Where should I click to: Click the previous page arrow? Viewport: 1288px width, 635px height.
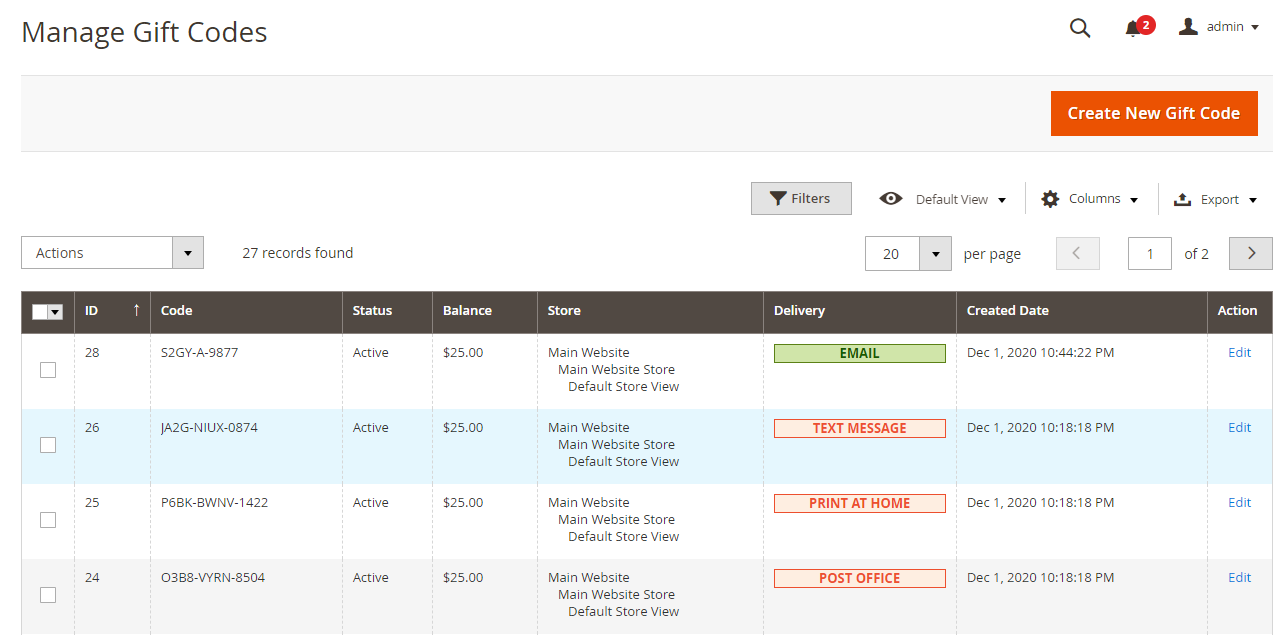pyautogui.click(x=1077, y=254)
